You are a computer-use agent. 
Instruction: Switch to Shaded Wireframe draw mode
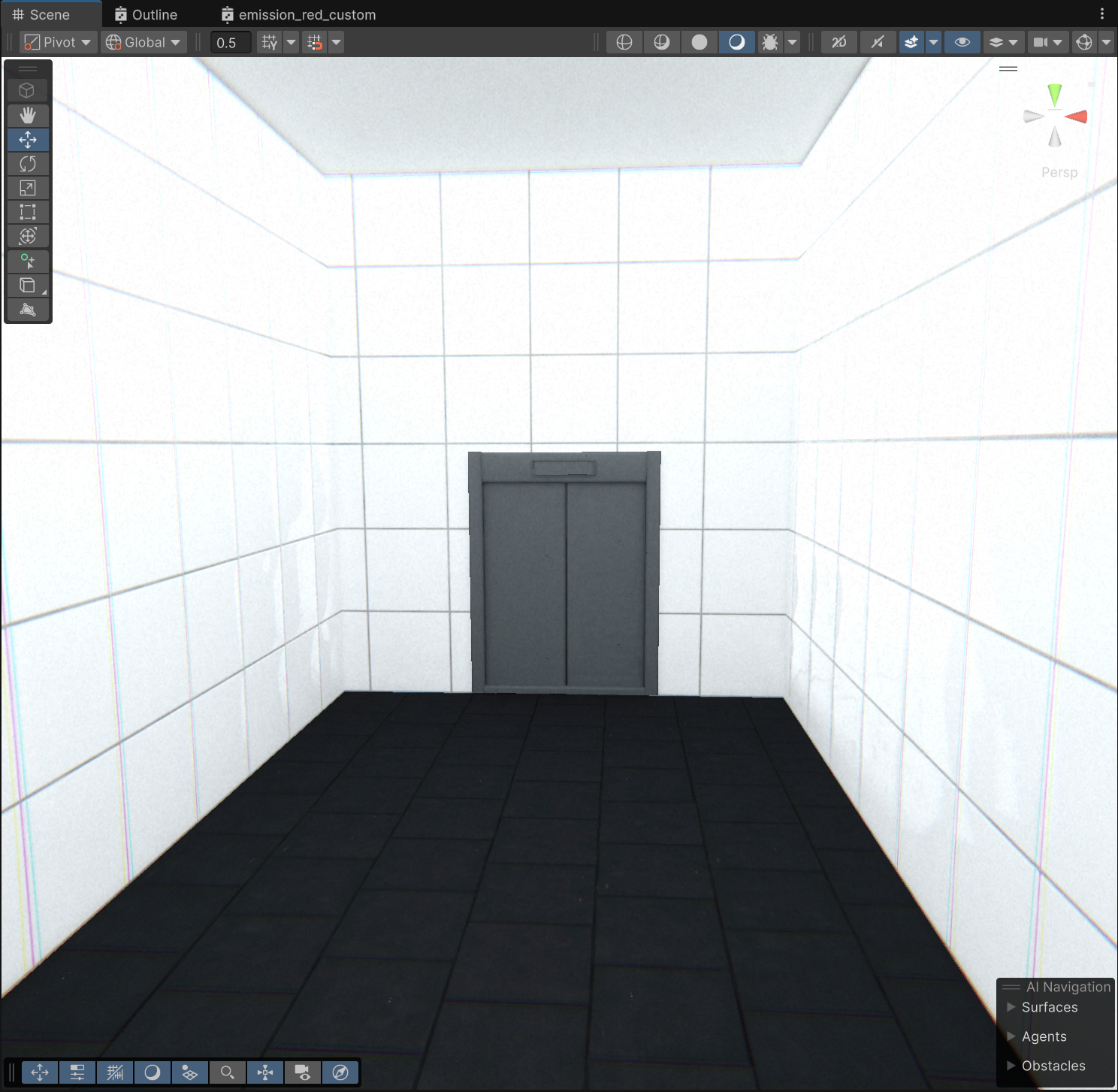pyautogui.click(x=662, y=42)
